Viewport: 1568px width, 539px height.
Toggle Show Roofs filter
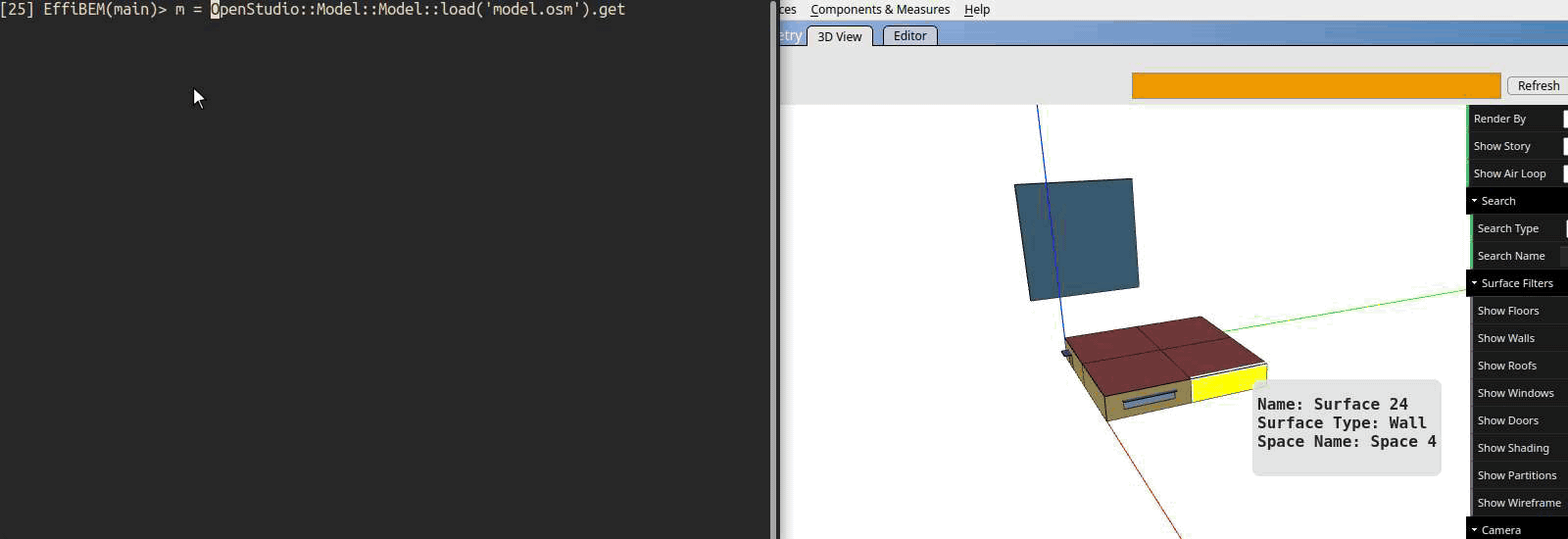(1519, 366)
